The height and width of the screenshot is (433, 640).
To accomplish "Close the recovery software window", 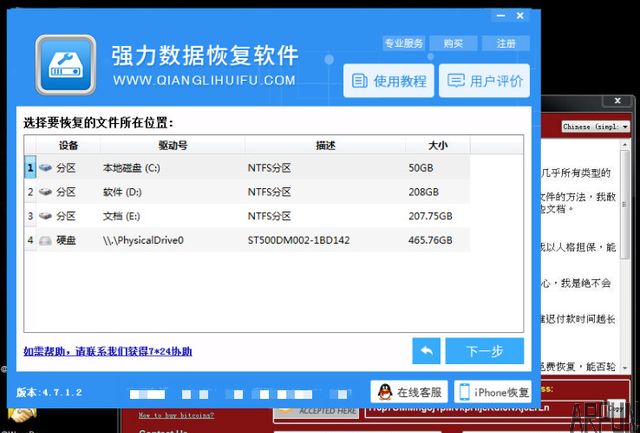I will (x=520, y=16).
